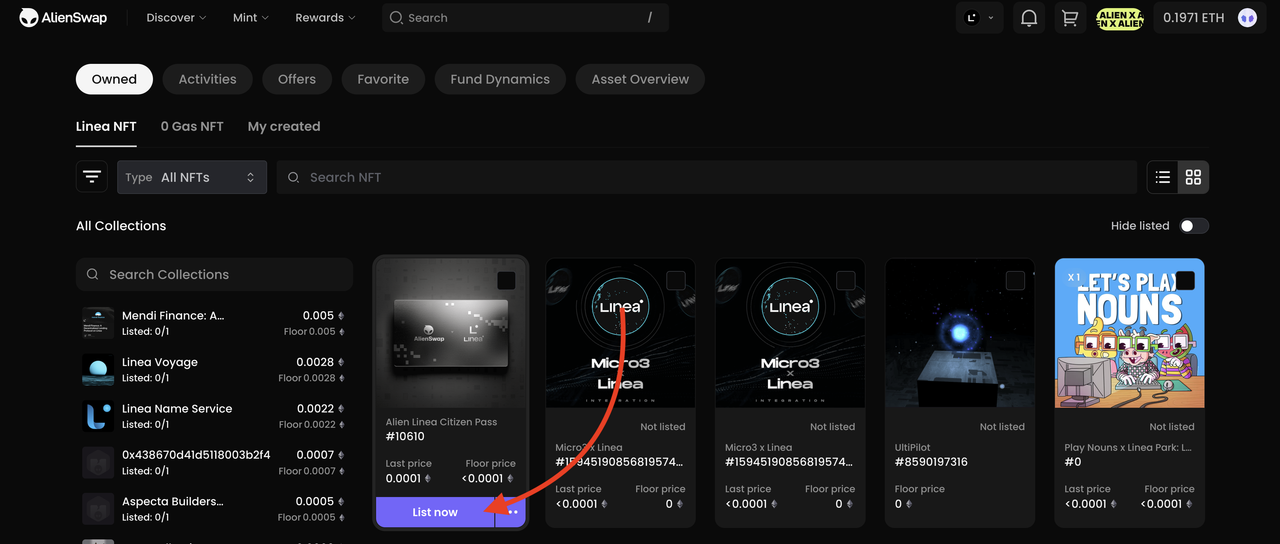
Task: Click the All Collections heading
Action: pos(121,226)
